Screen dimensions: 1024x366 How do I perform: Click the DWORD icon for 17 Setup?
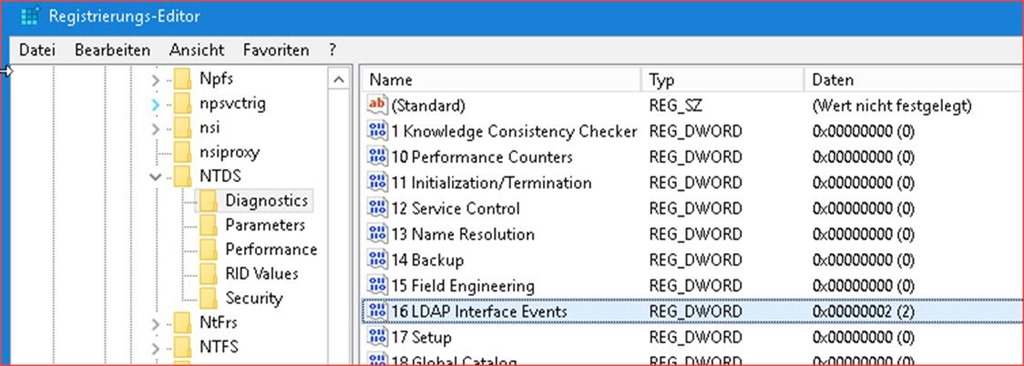point(377,337)
